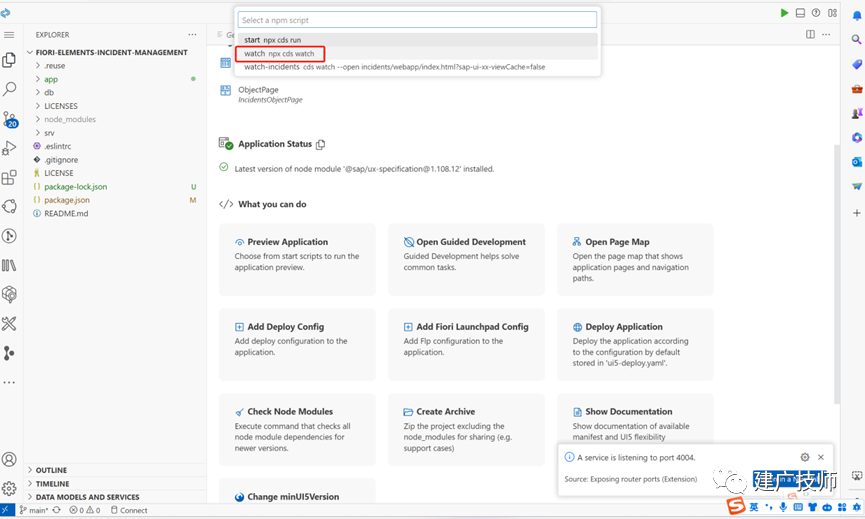This screenshot has width=865, height=519.
Task: Click the errors and warnings counter
Action: 84,510
